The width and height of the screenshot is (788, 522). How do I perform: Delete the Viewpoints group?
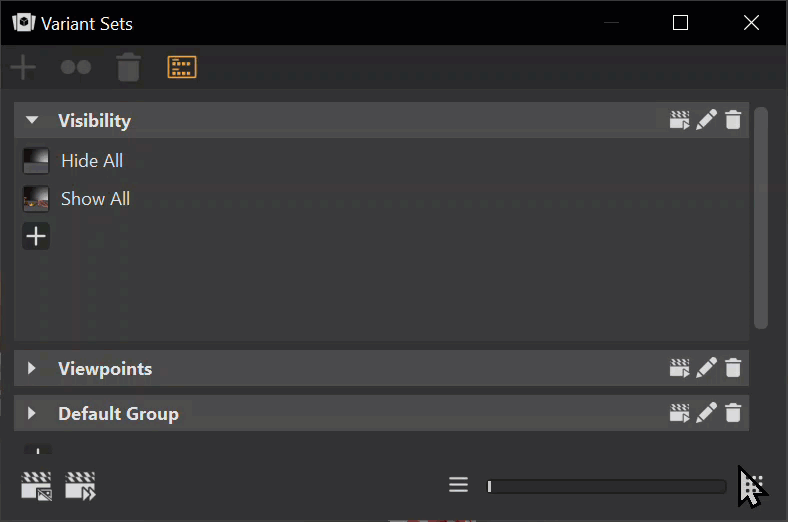click(733, 368)
